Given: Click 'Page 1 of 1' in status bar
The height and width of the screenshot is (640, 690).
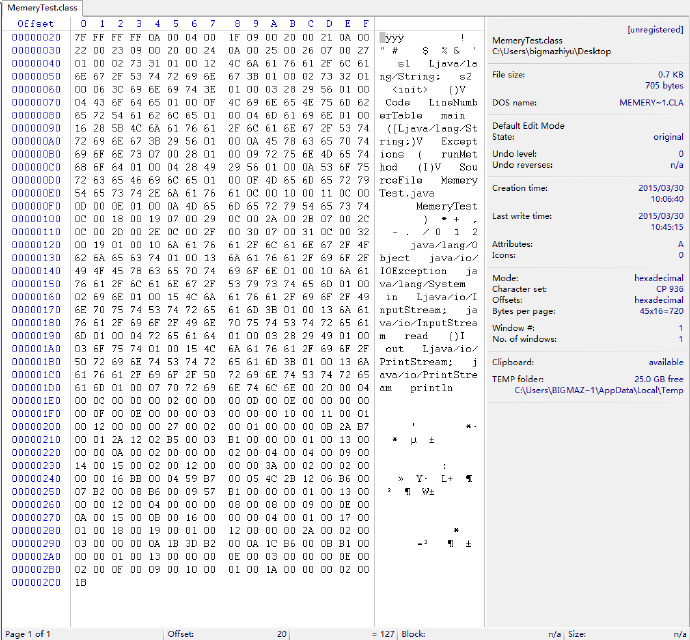Looking at the screenshot, I should coord(28,634).
